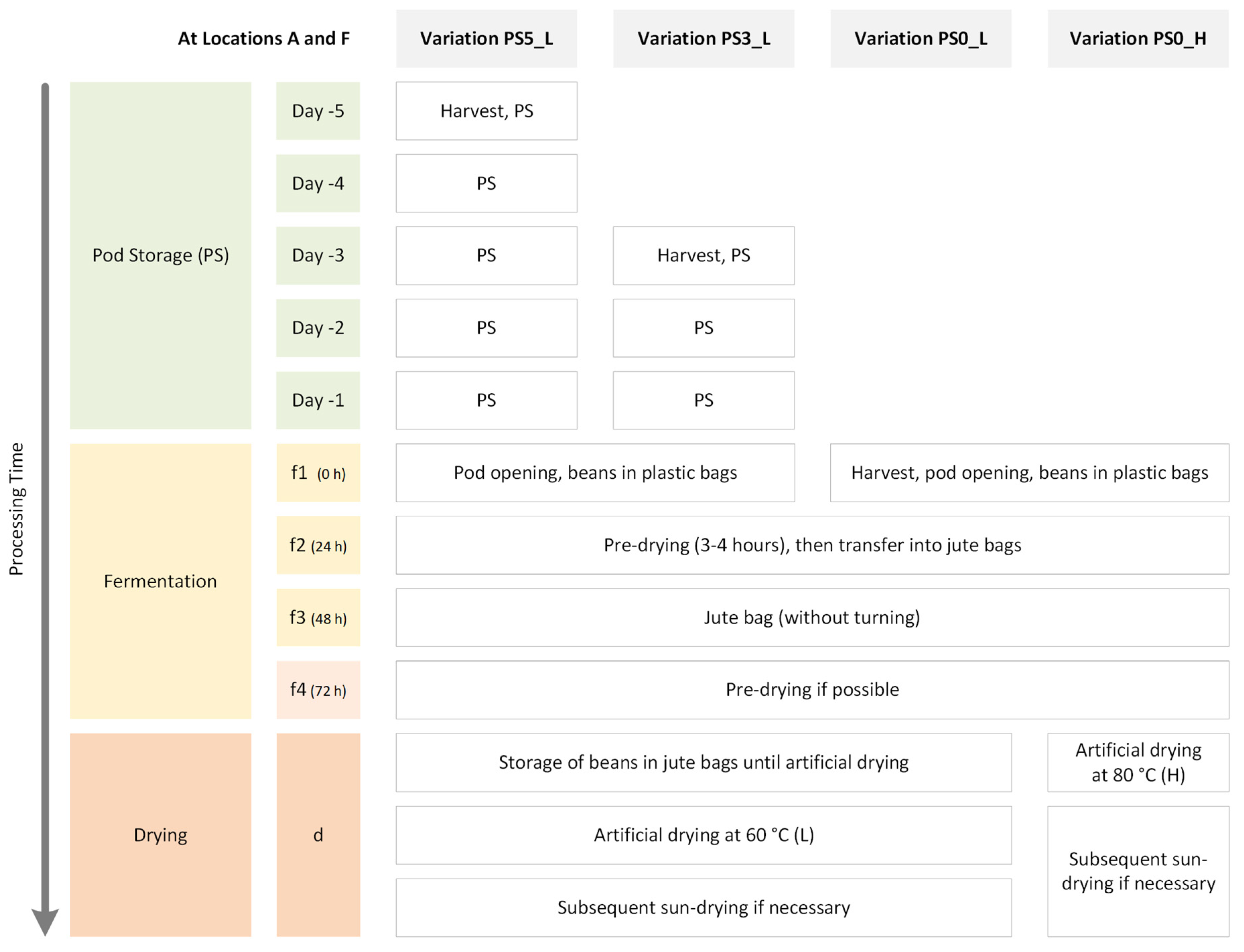Select the Harvest, PS box under PS3_L
The width and height of the screenshot is (1244, 952).
coord(703,255)
